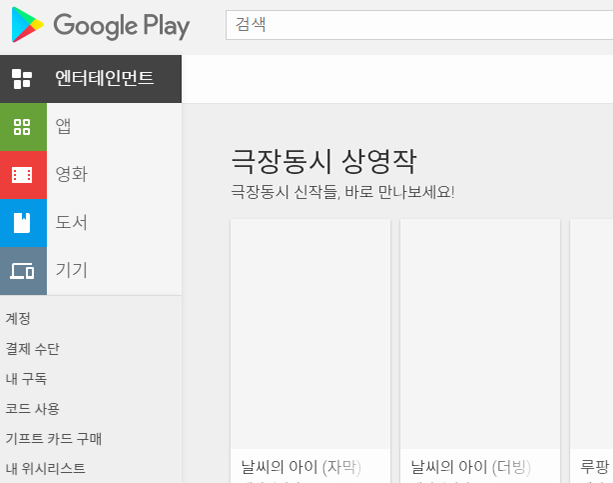Screen dimensions: 613x483
Task: Focus the 검색 search field
Action: pos(419,25)
